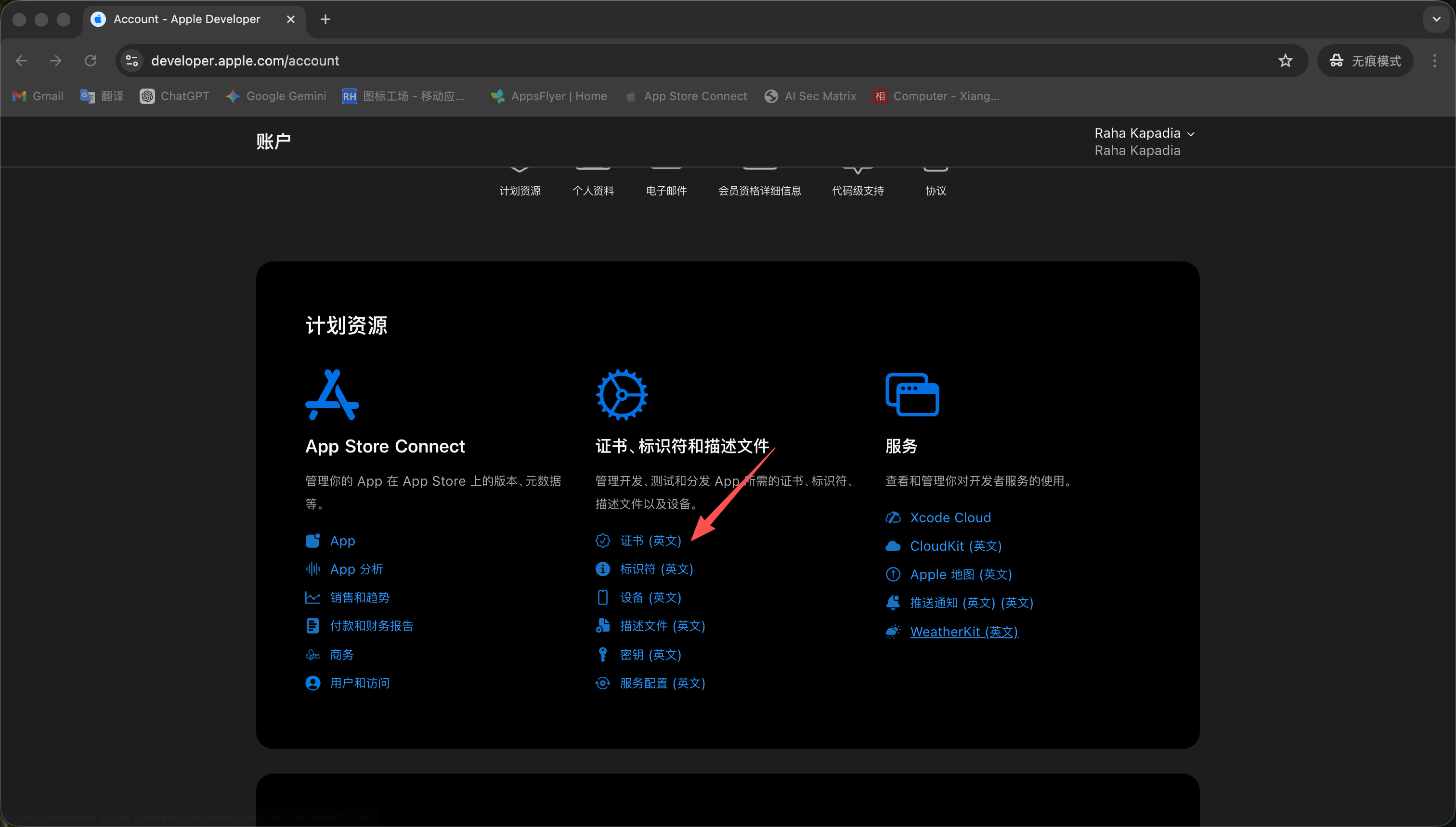Open the 标识符 (英文) link

click(656, 569)
